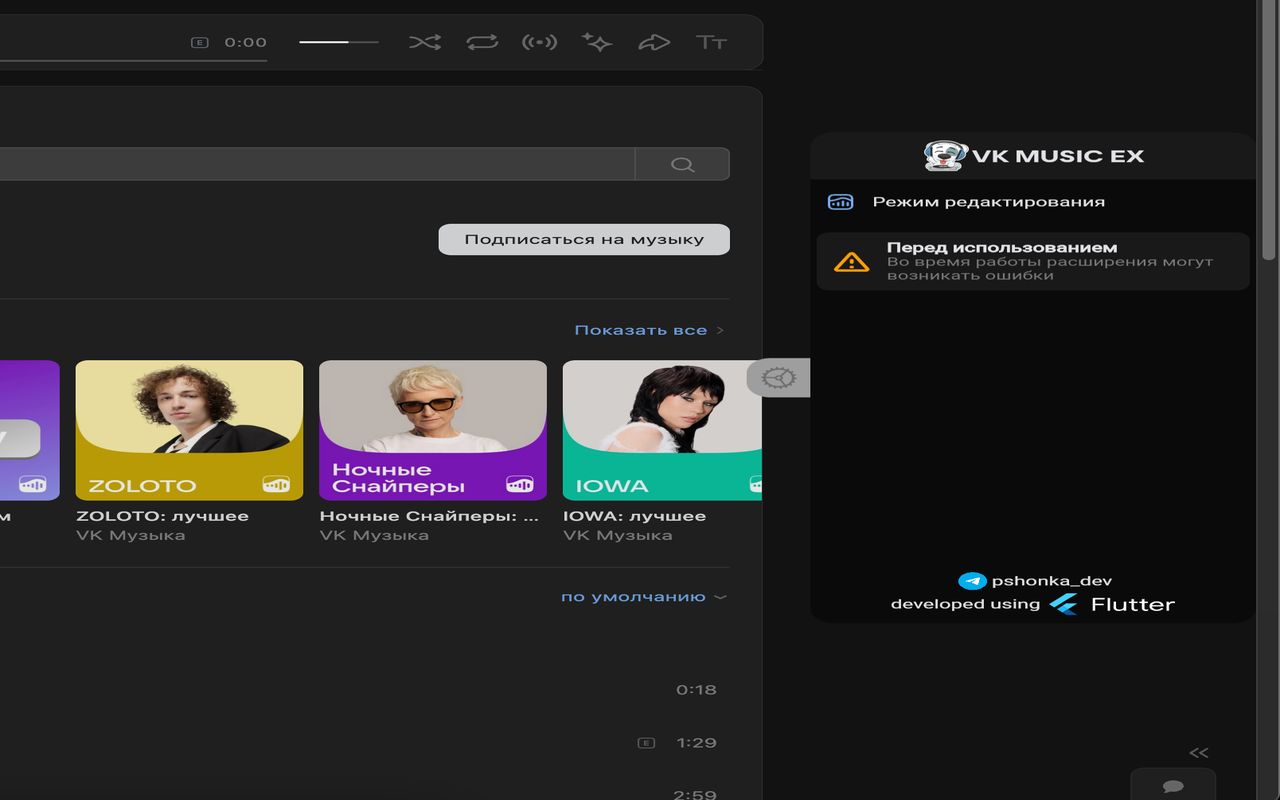Open Показать все link

(x=649, y=330)
